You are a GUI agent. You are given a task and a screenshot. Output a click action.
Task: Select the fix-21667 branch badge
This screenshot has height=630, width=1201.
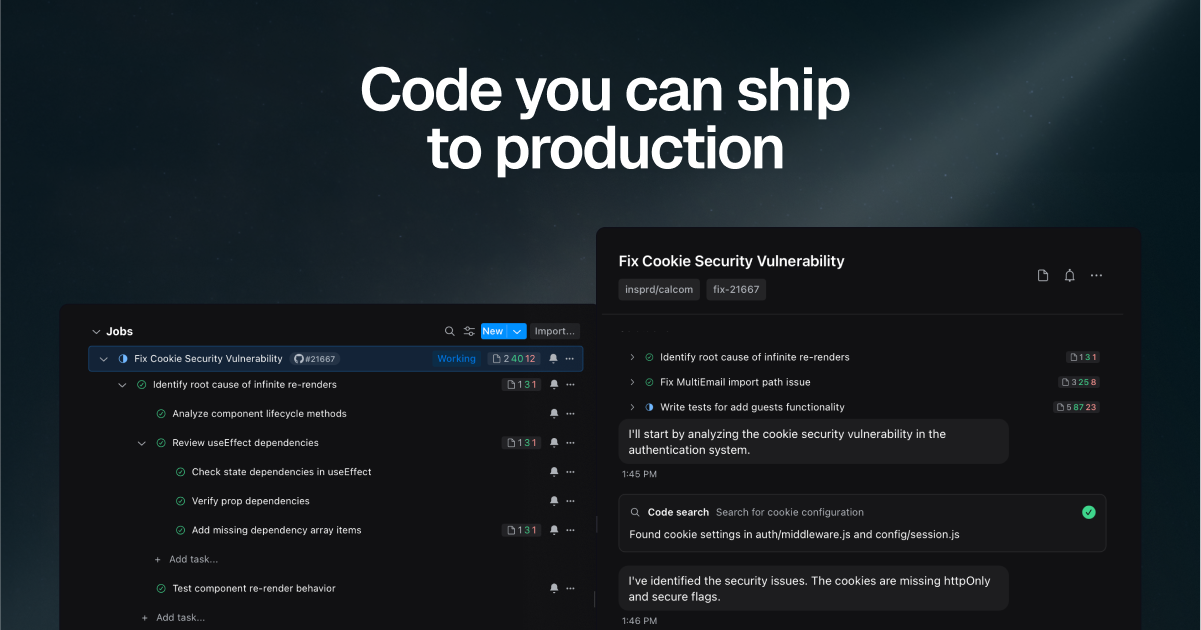[x=736, y=289]
